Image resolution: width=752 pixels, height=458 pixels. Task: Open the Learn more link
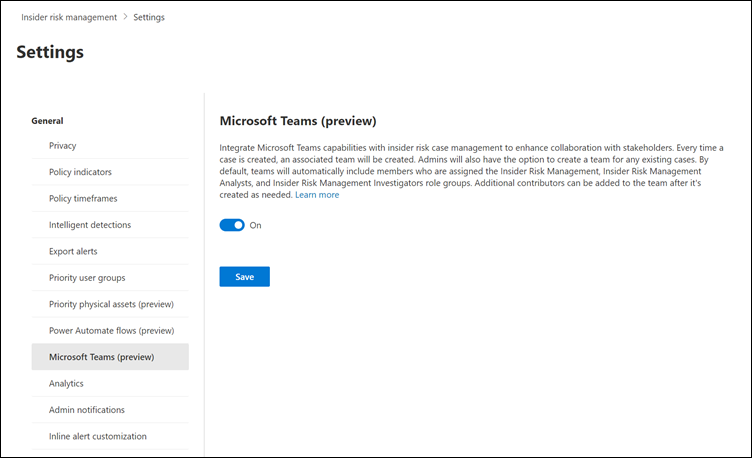pyautogui.click(x=317, y=195)
